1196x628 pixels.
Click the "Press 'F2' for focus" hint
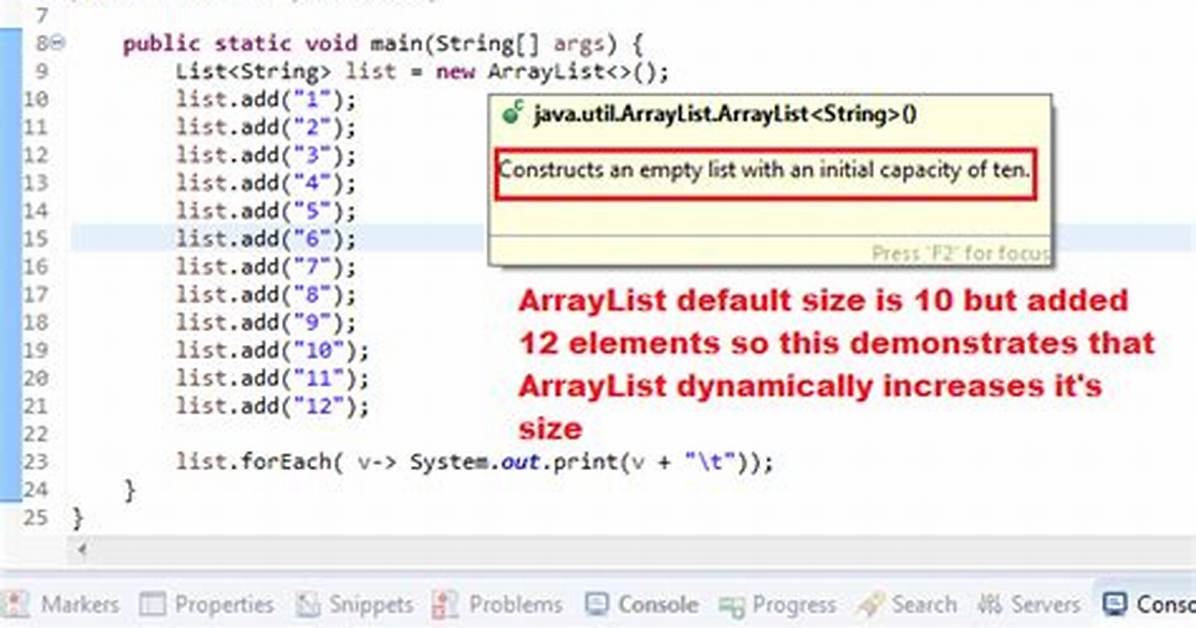click(960, 253)
